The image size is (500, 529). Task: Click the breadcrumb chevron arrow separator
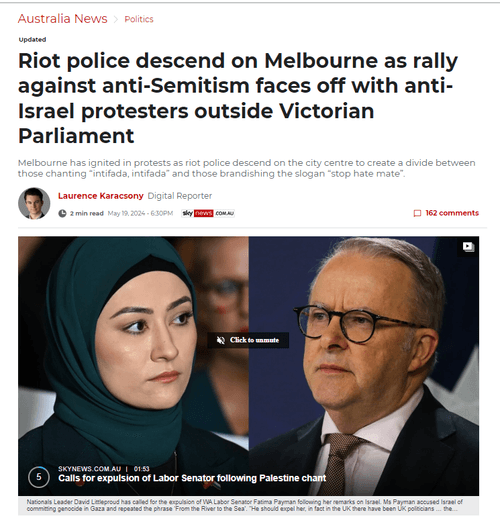[116, 19]
